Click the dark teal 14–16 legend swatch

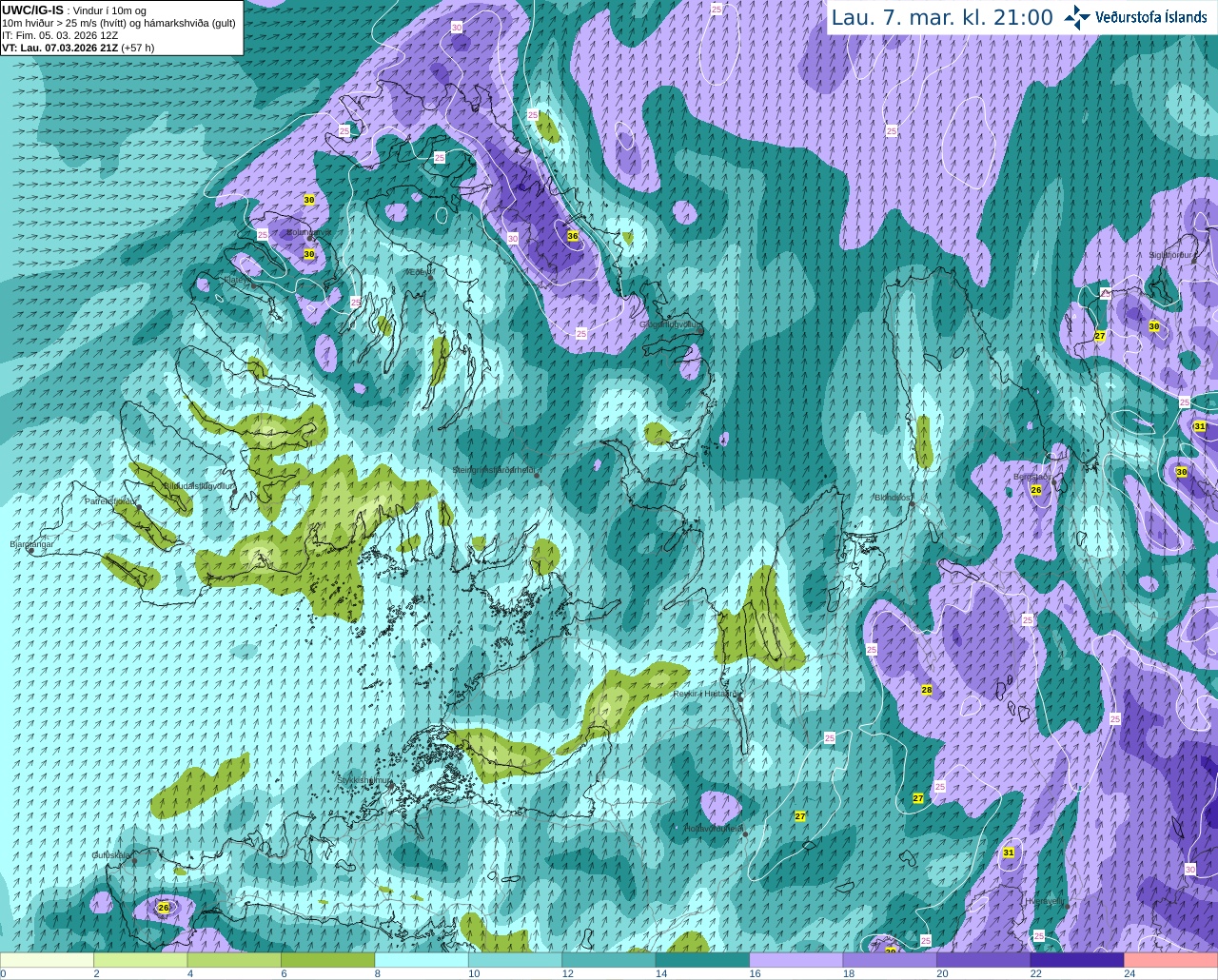703,959
